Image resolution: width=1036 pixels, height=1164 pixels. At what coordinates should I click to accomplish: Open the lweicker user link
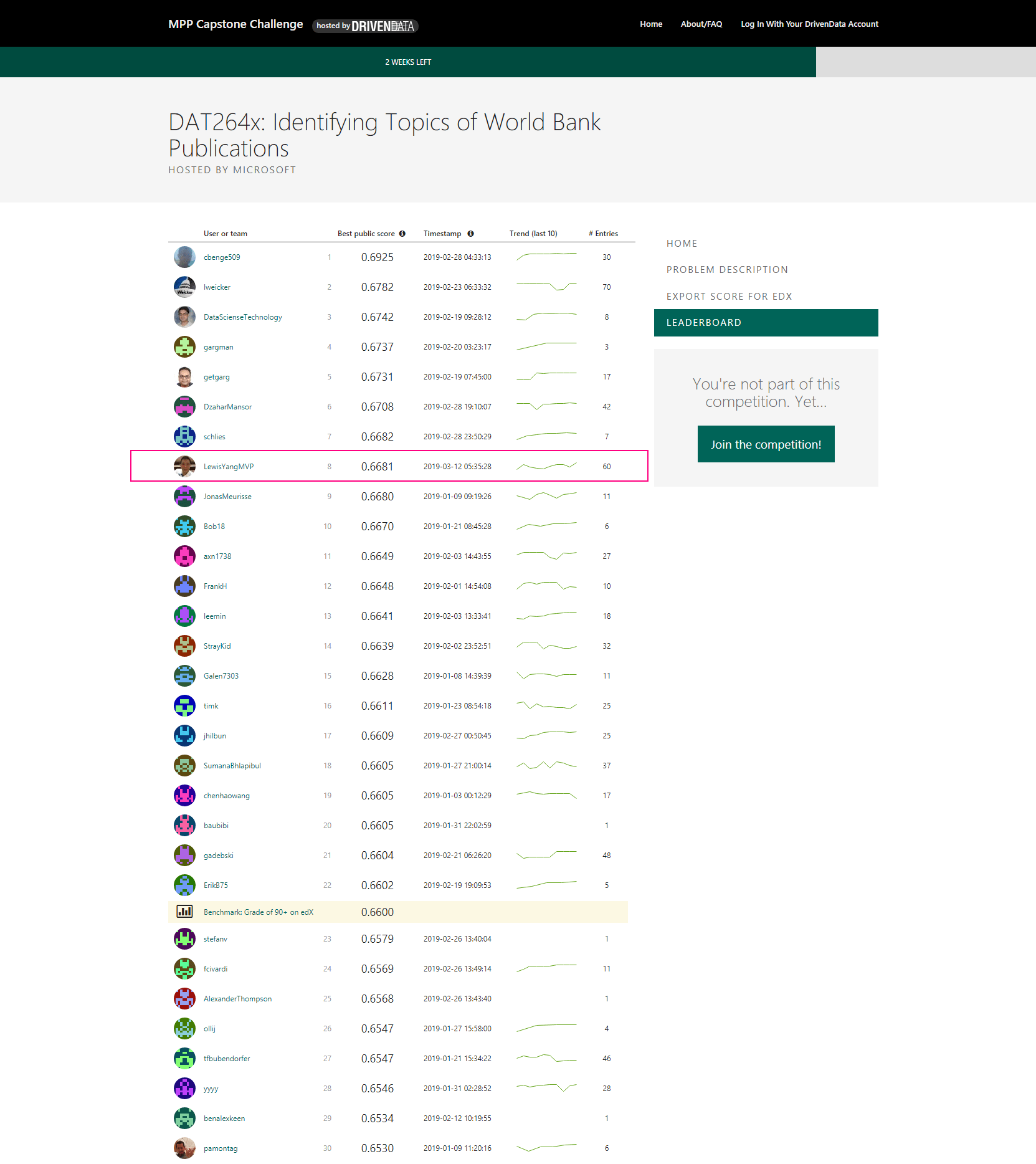(x=217, y=287)
